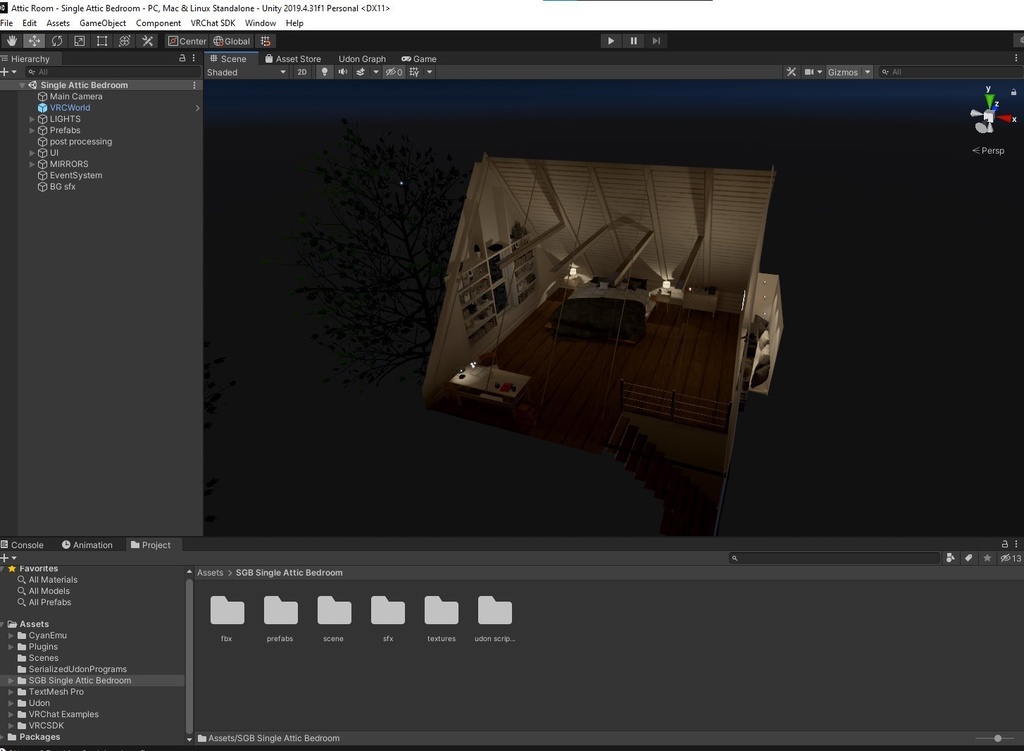Screen dimensions: 1024x751
Task: Select the Rotate tool
Action: click(x=57, y=40)
